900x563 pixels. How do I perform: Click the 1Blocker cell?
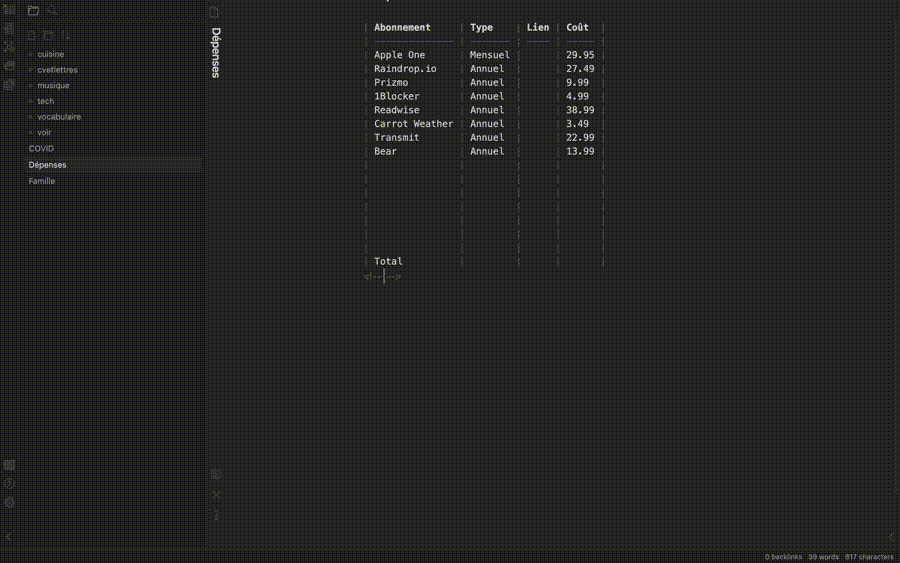(x=397, y=96)
